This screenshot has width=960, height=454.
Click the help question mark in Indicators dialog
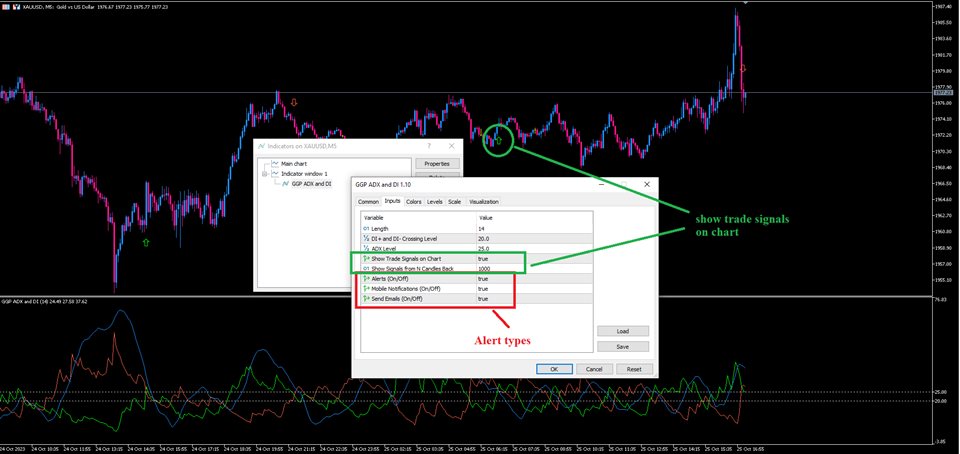click(x=427, y=146)
